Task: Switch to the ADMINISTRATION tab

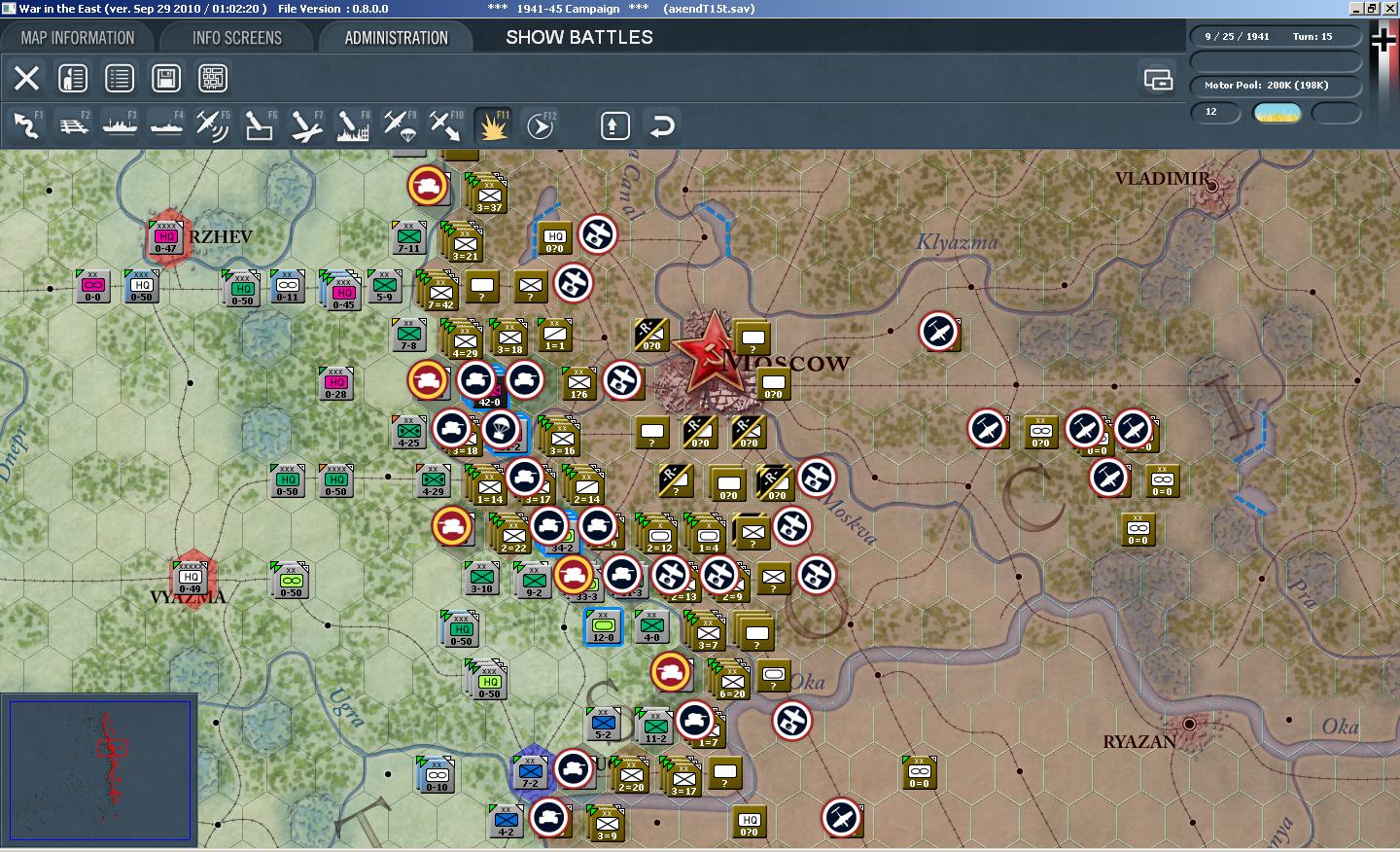Action: click(396, 38)
